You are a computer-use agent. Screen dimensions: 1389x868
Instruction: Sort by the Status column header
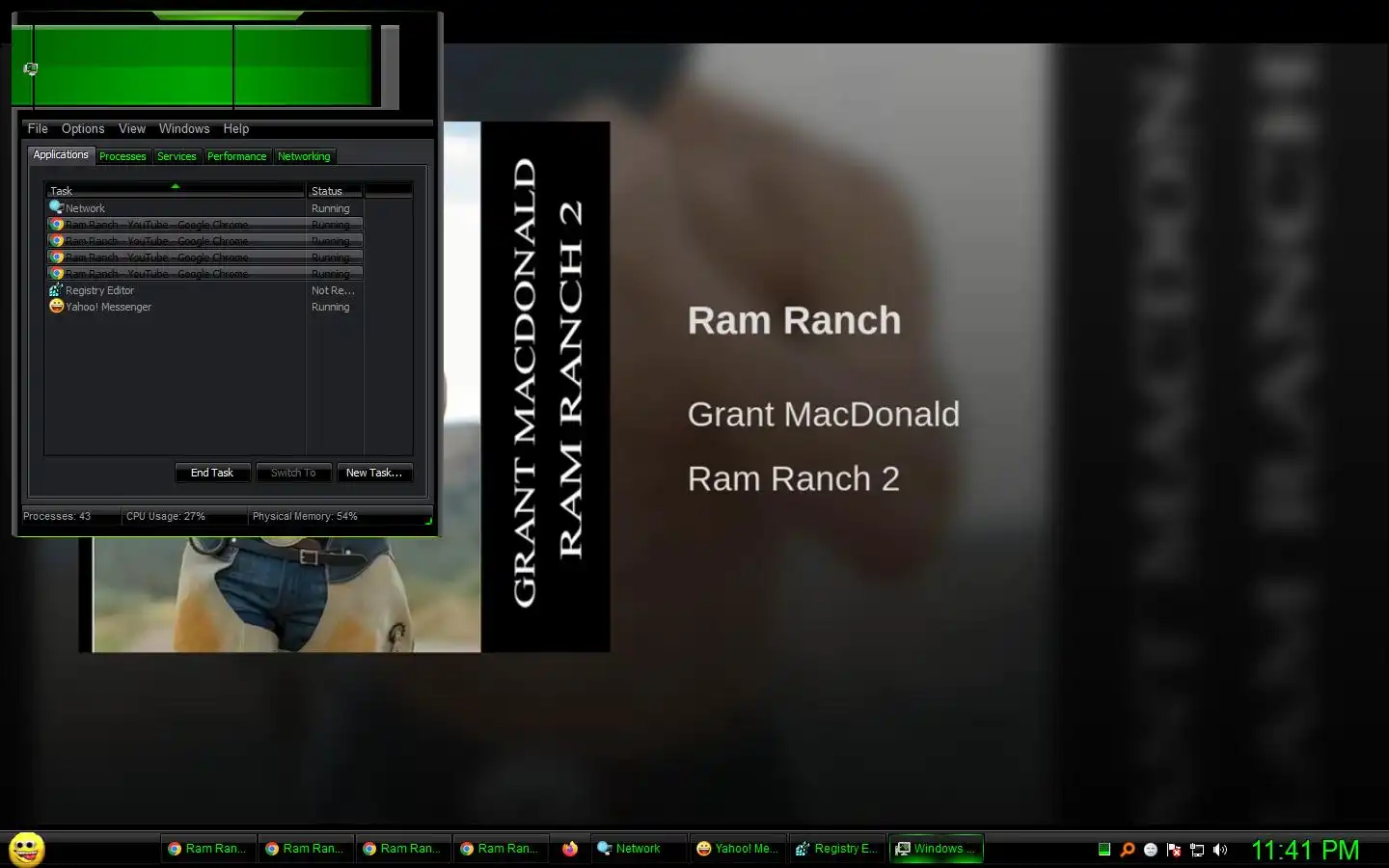coord(335,190)
